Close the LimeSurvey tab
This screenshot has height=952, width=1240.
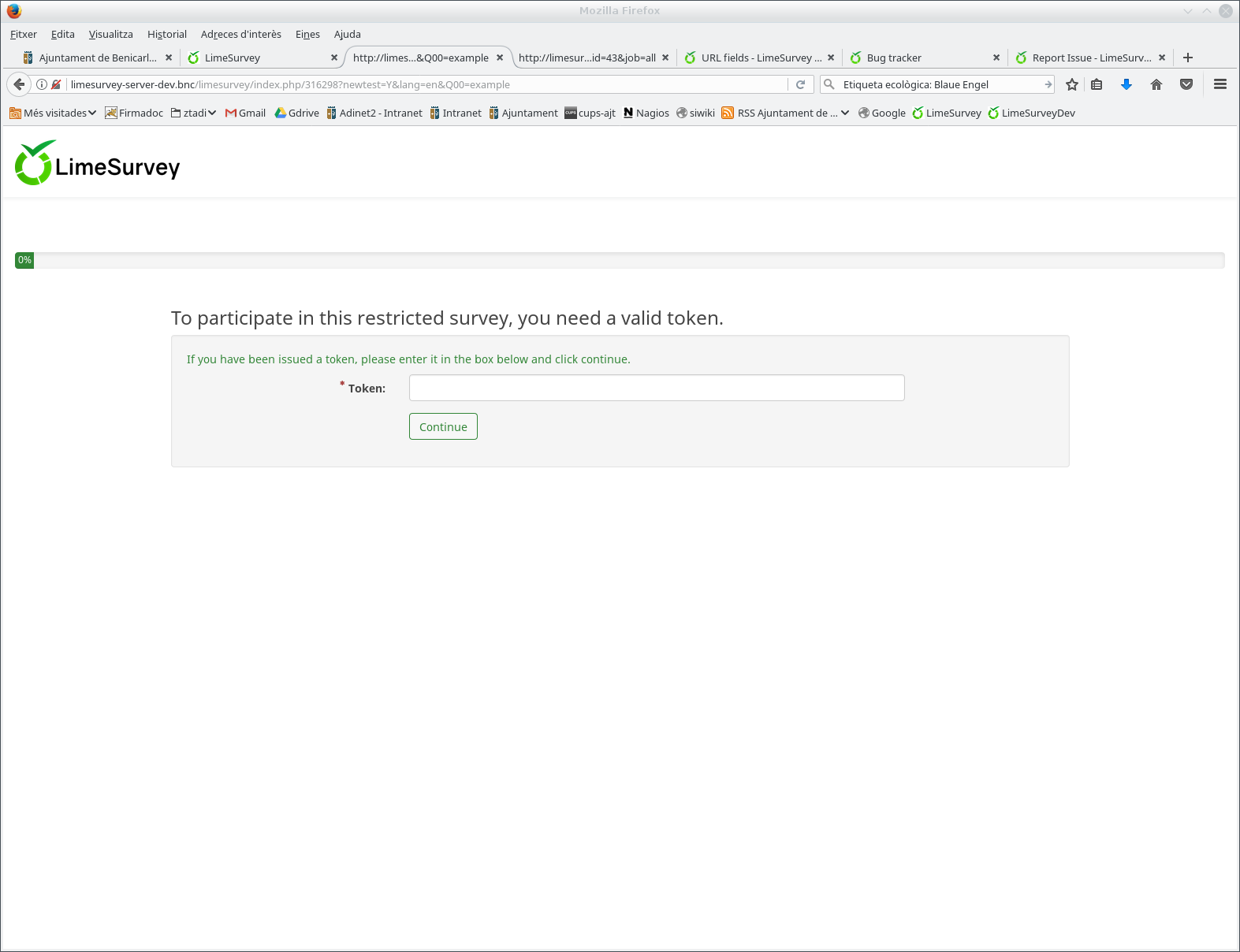pos(334,58)
